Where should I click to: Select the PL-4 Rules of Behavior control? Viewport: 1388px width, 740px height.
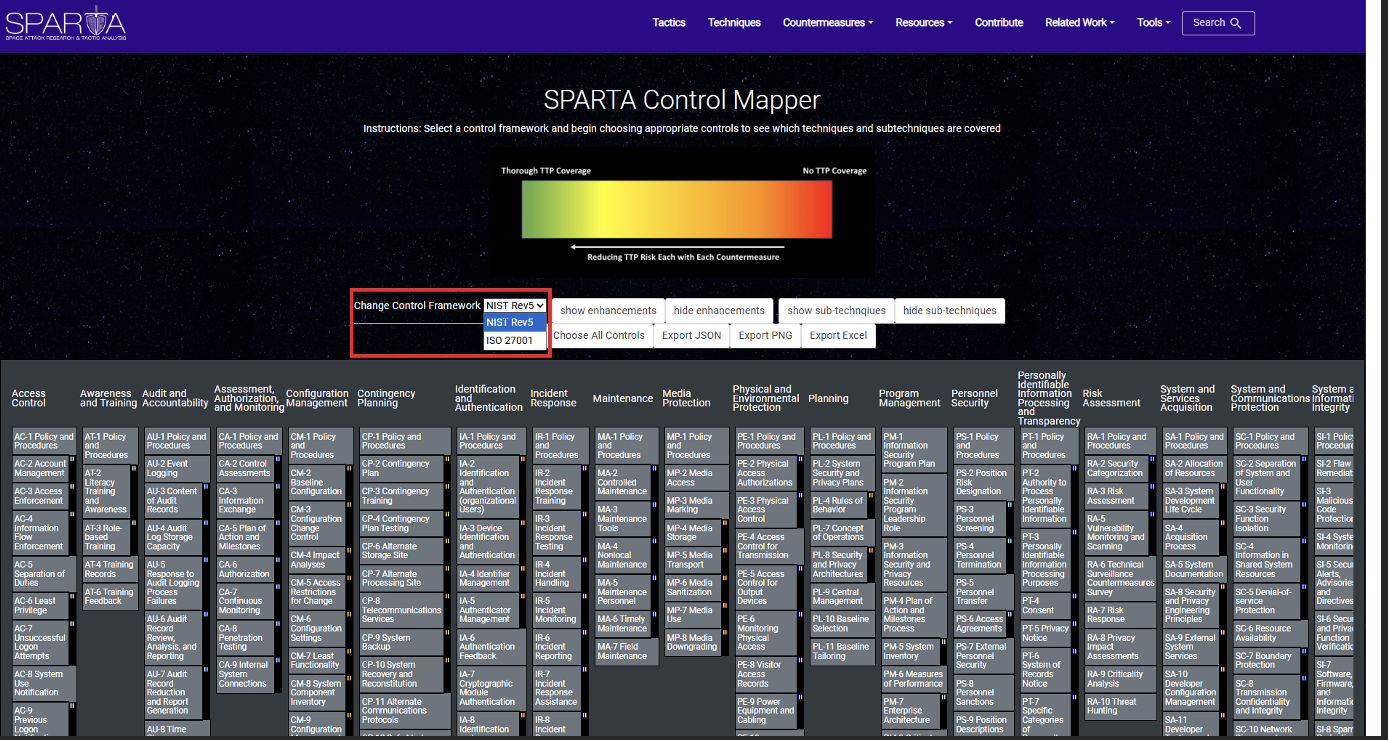pos(838,505)
